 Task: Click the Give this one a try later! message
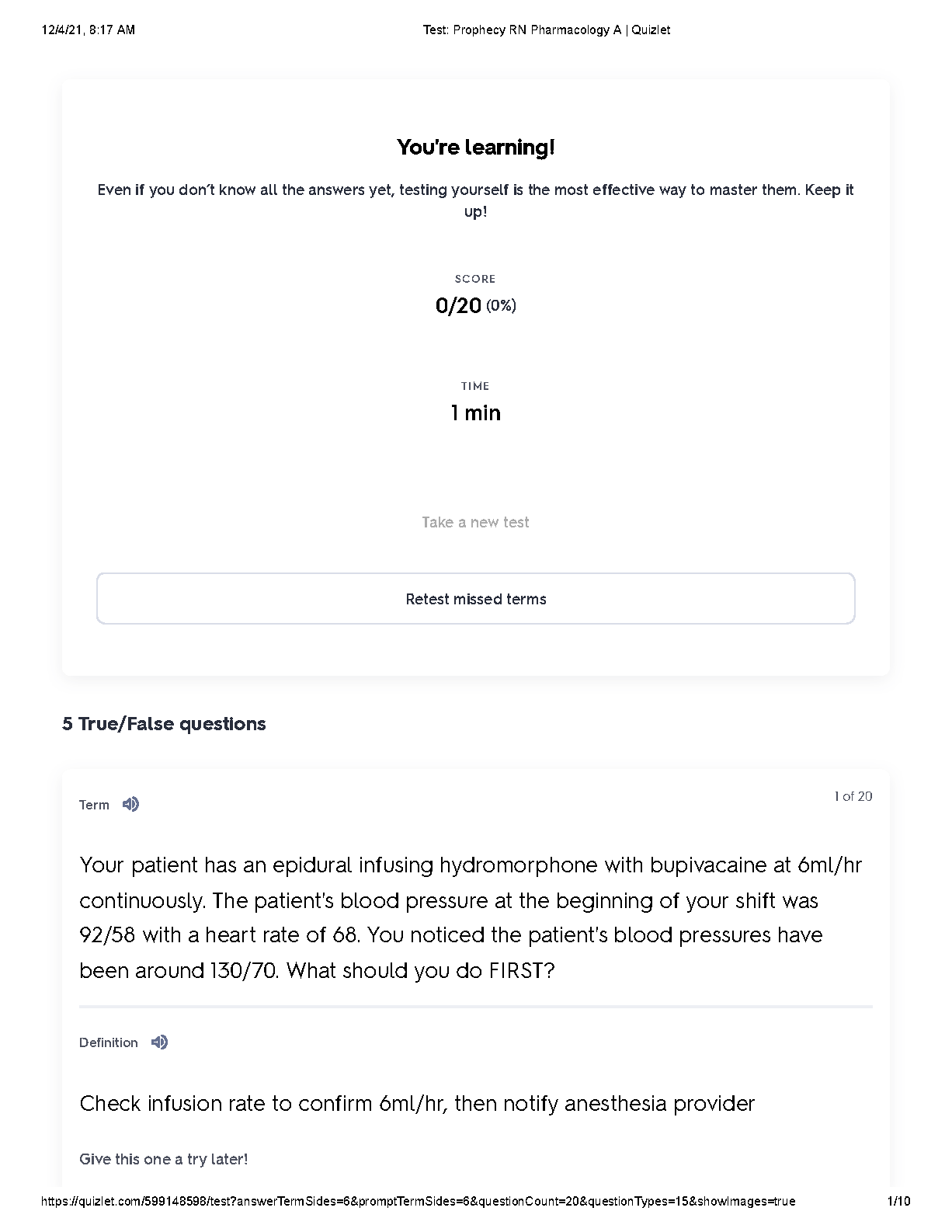click(164, 1159)
